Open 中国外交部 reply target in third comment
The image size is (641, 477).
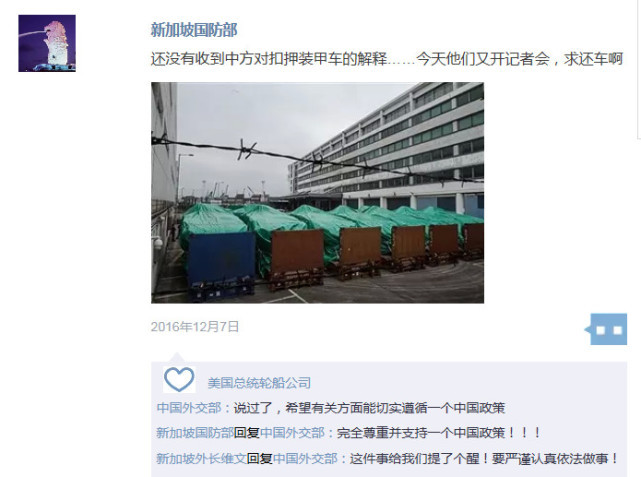pyautogui.click(x=305, y=458)
